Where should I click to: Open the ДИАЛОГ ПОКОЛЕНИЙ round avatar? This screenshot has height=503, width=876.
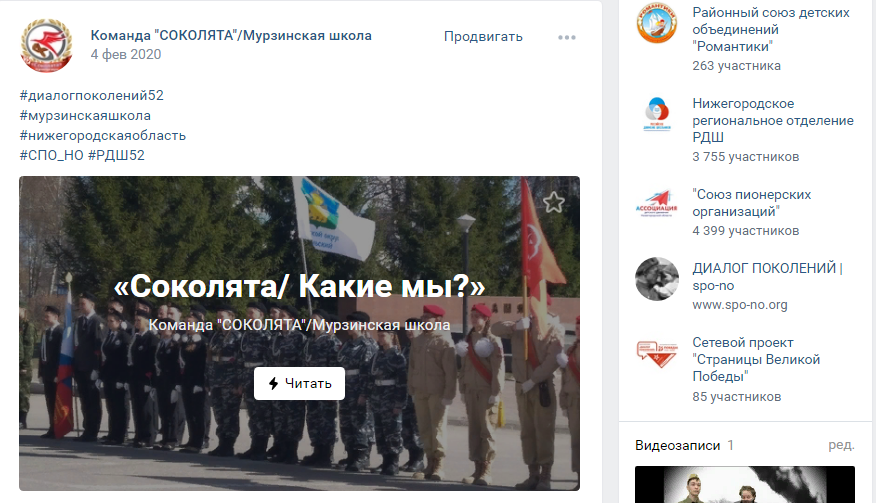click(657, 278)
